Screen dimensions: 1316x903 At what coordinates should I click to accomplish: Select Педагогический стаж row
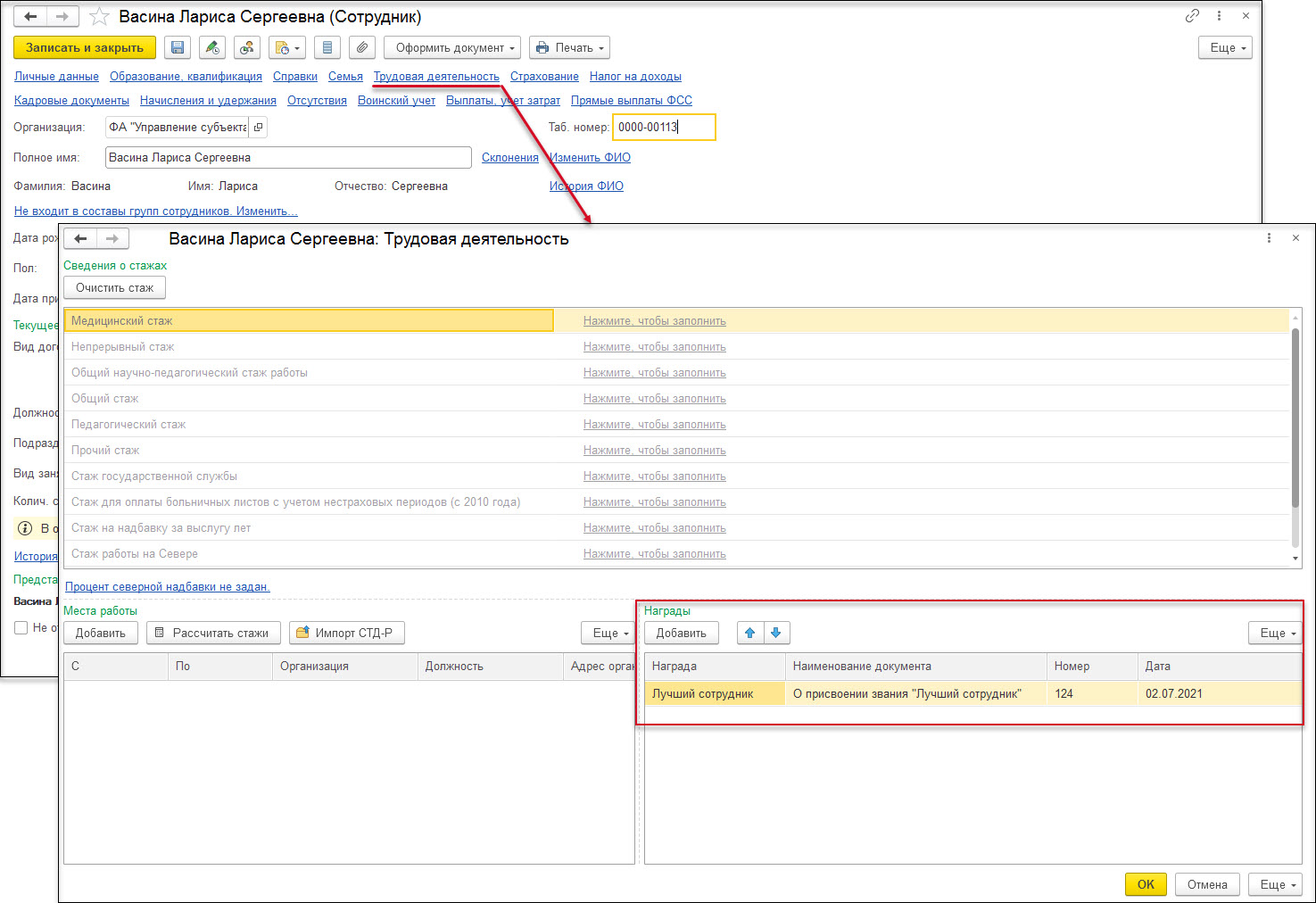pyautogui.click(x=677, y=425)
